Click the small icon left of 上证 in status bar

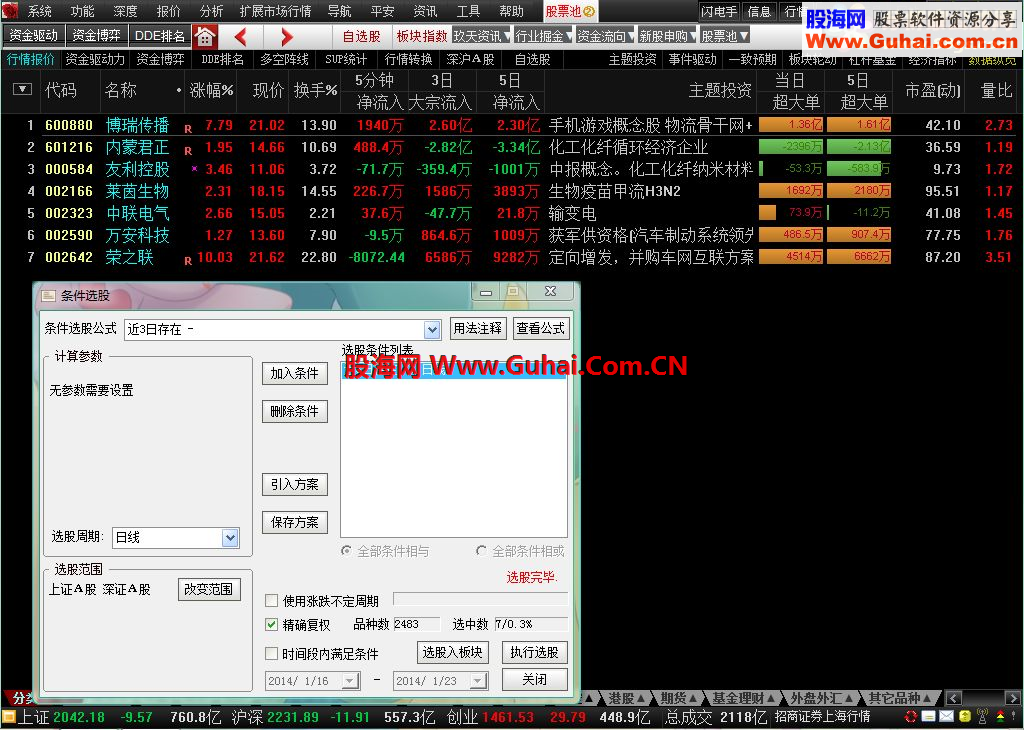click(x=8, y=717)
